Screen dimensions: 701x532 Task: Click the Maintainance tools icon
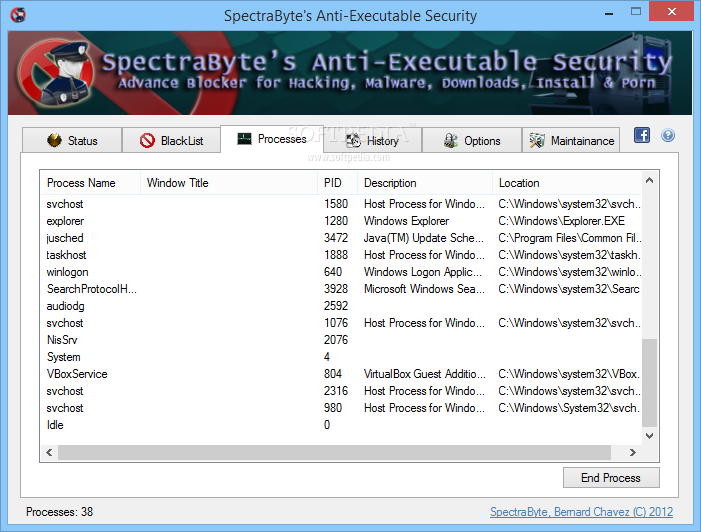point(537,140)
